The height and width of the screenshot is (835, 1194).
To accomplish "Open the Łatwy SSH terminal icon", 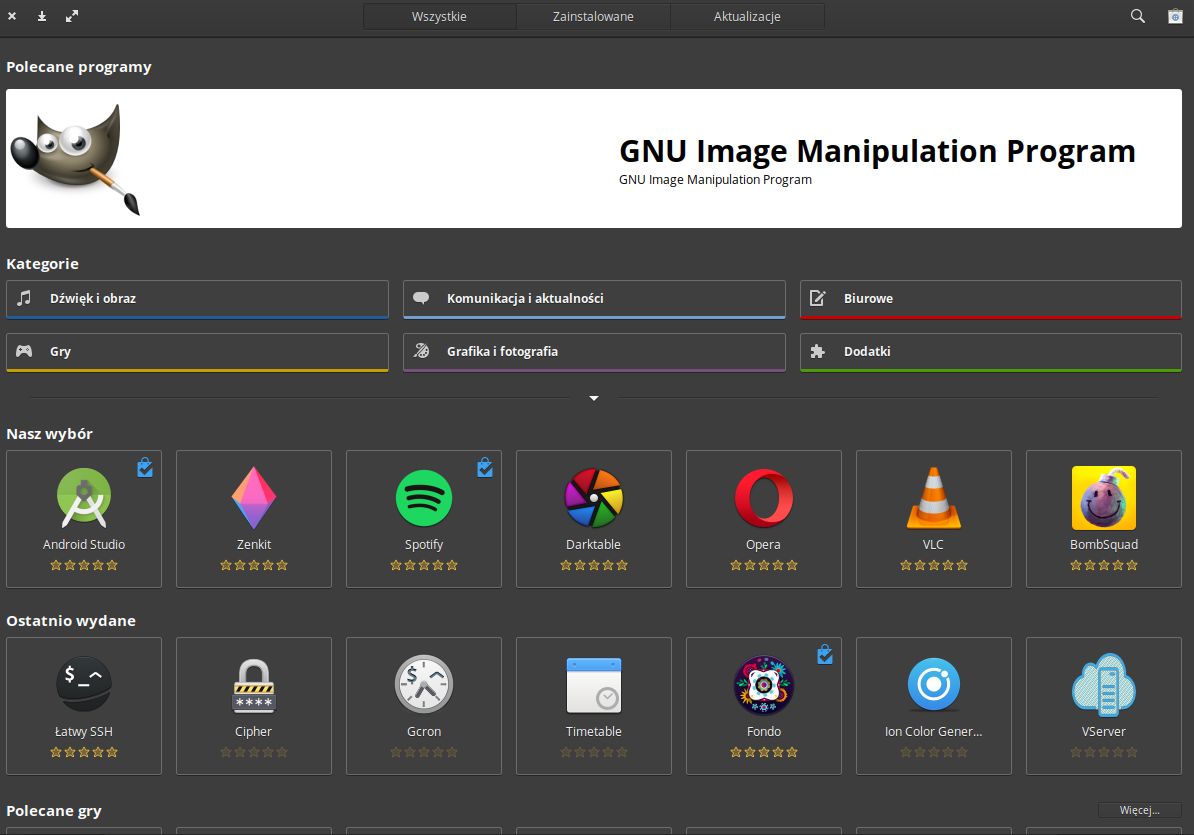I will click(x=84, y=684).
